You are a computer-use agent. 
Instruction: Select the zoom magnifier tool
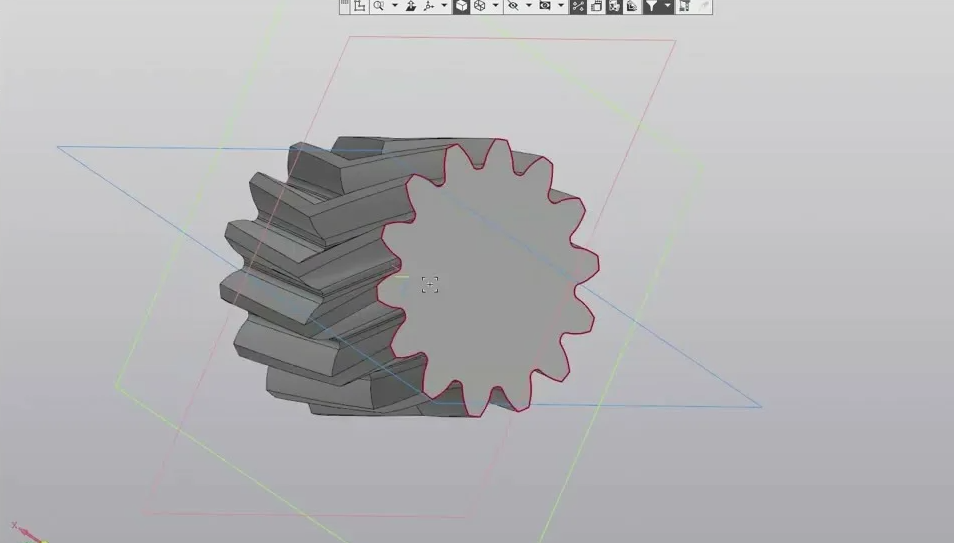click(379, 6)
